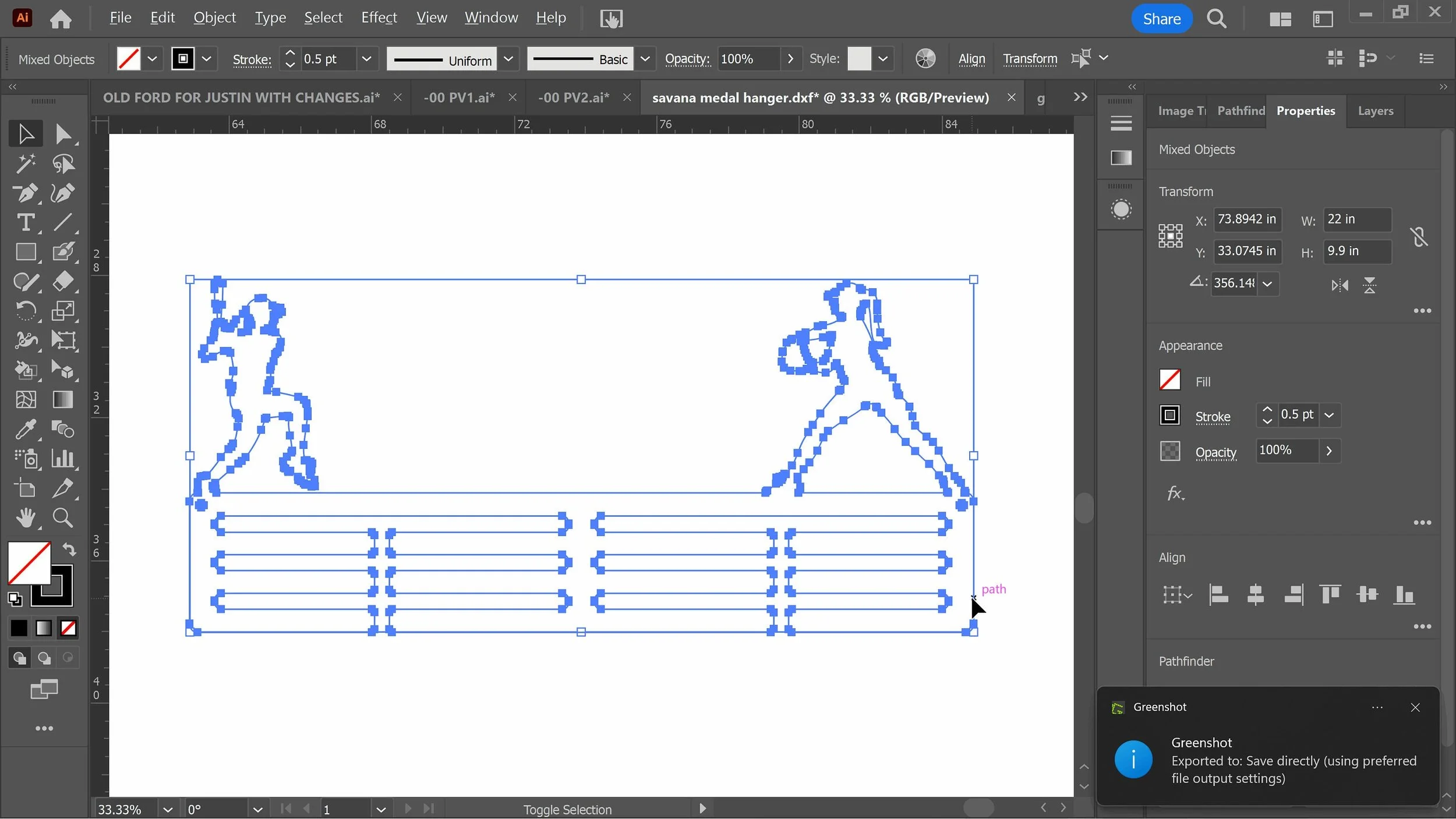The image size is (1456, 819).
Task: Swap fill and stroke colors
Action: (69, 549)
